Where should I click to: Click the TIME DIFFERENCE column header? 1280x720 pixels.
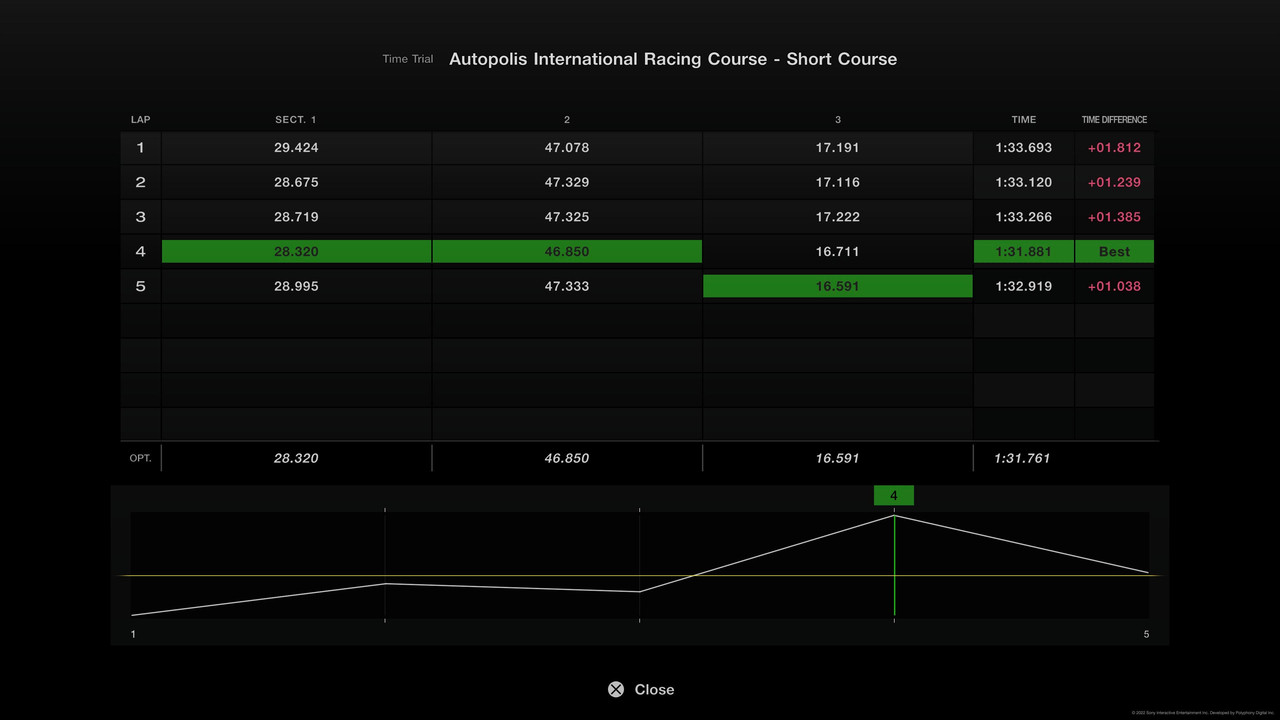point(1114,120)
